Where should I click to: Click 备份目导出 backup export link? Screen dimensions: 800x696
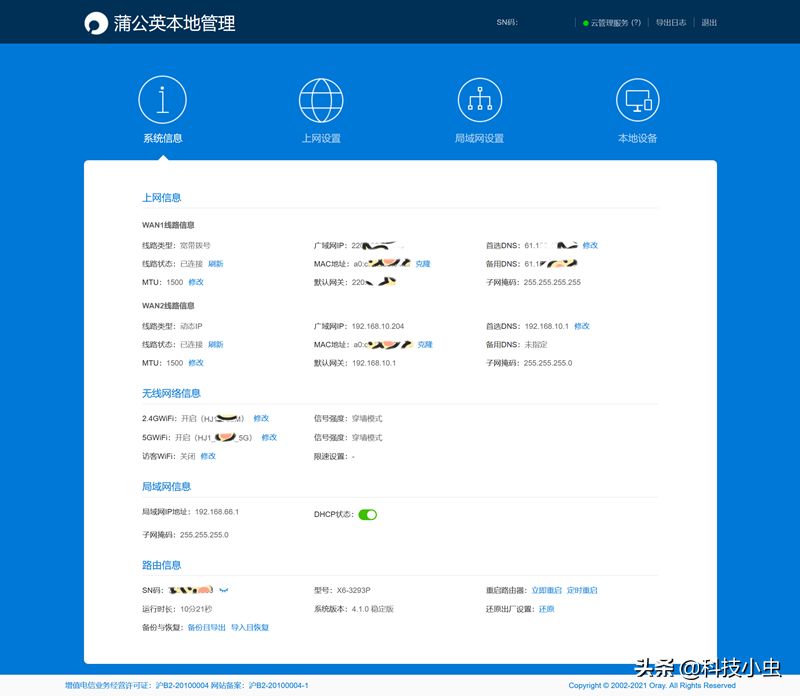[x=207, y=628]
